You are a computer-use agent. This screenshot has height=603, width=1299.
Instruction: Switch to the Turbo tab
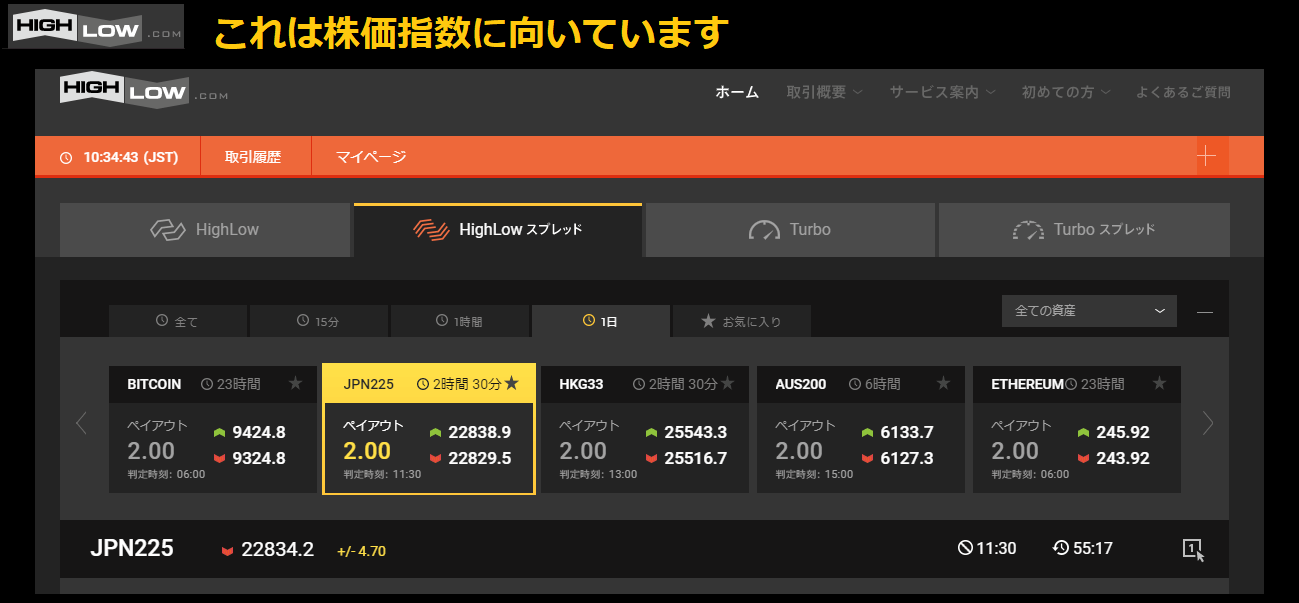pos(790,230)
